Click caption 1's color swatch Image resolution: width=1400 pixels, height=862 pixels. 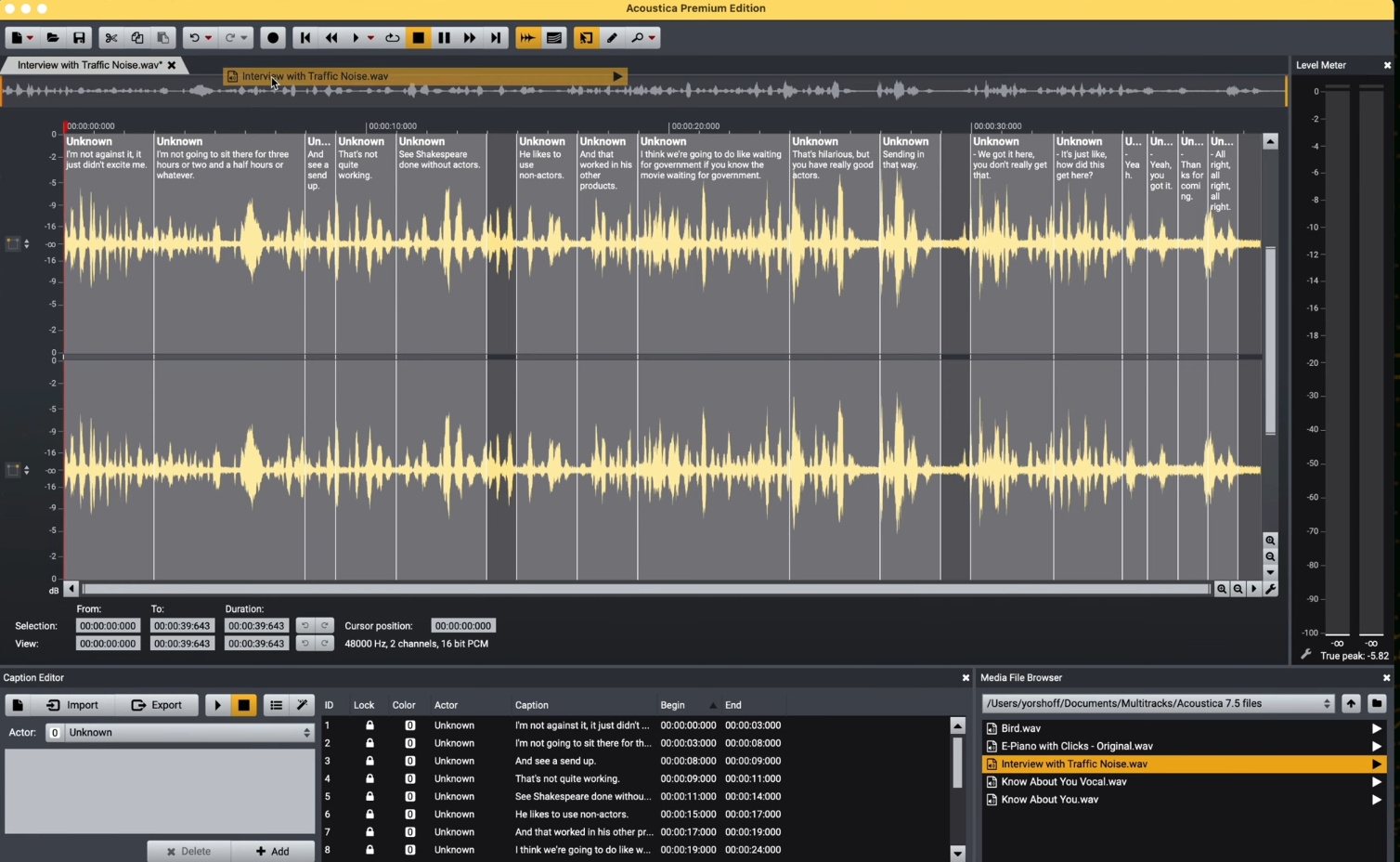coord(409,725)
